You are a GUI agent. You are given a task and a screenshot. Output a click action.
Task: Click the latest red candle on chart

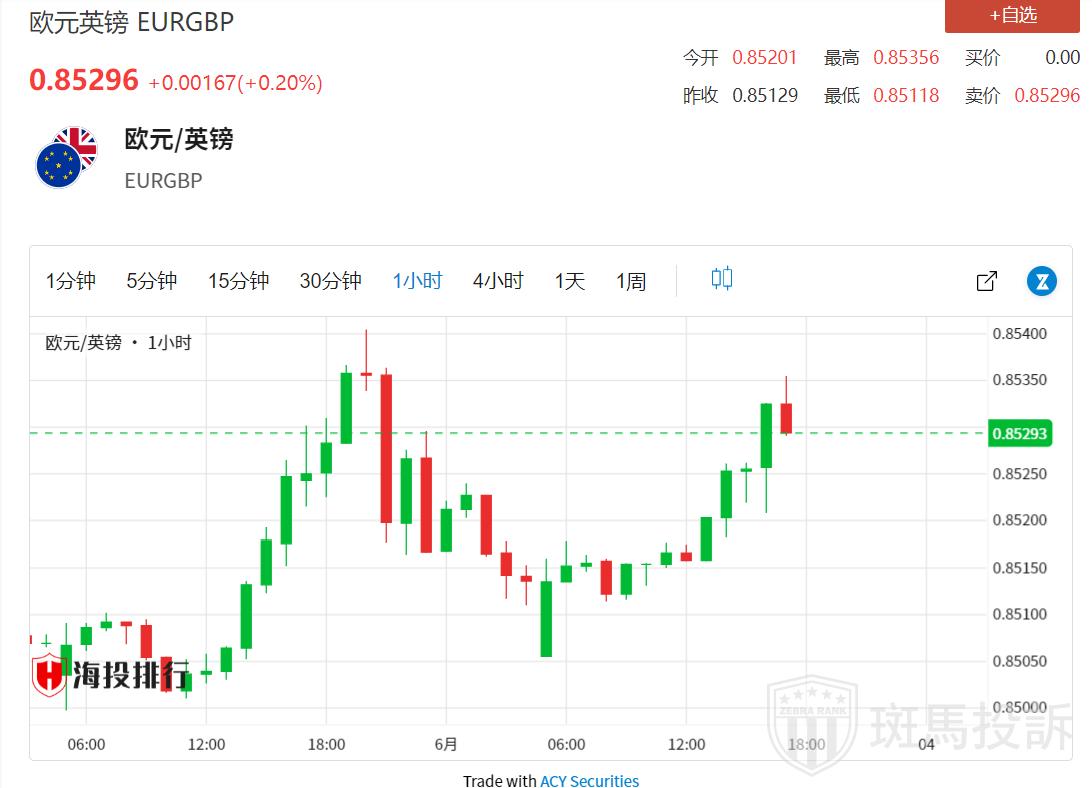point(787,418)
